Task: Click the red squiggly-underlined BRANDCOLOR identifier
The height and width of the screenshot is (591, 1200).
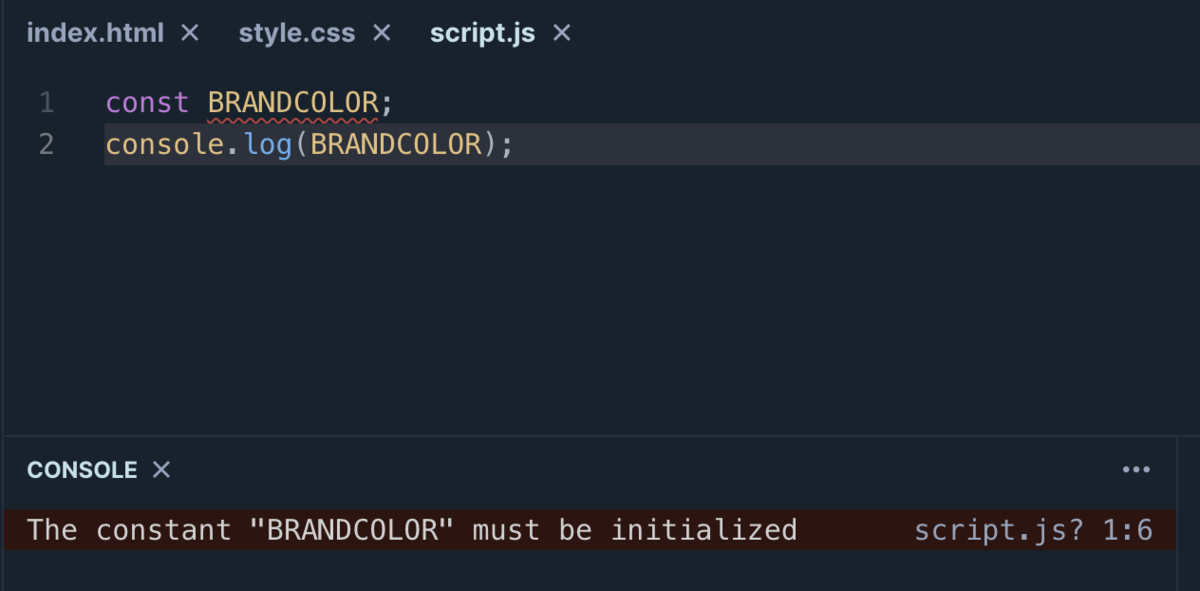Action: pyautogui.click(x=294, y=101)
